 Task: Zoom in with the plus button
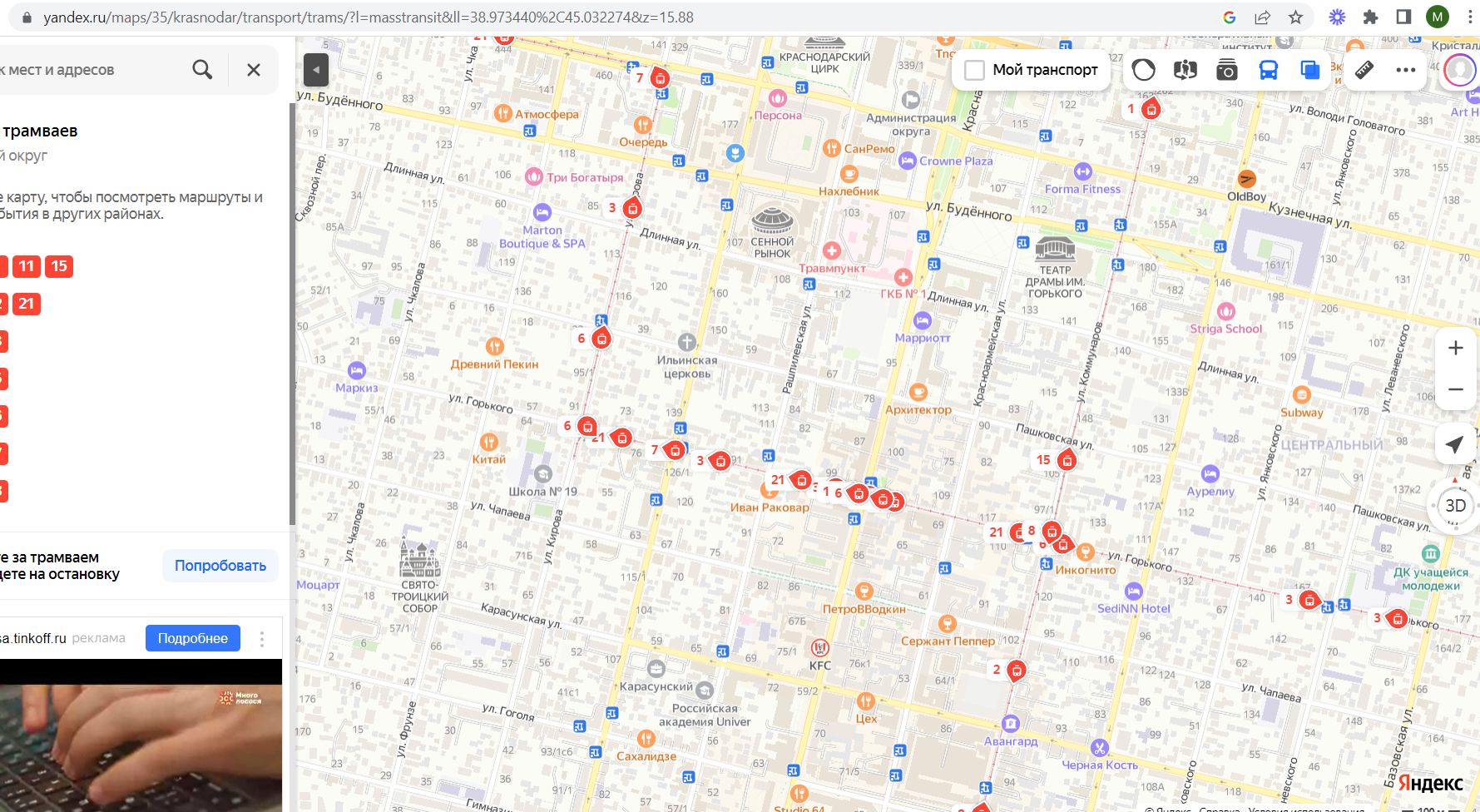click(x=1455, y=349)
